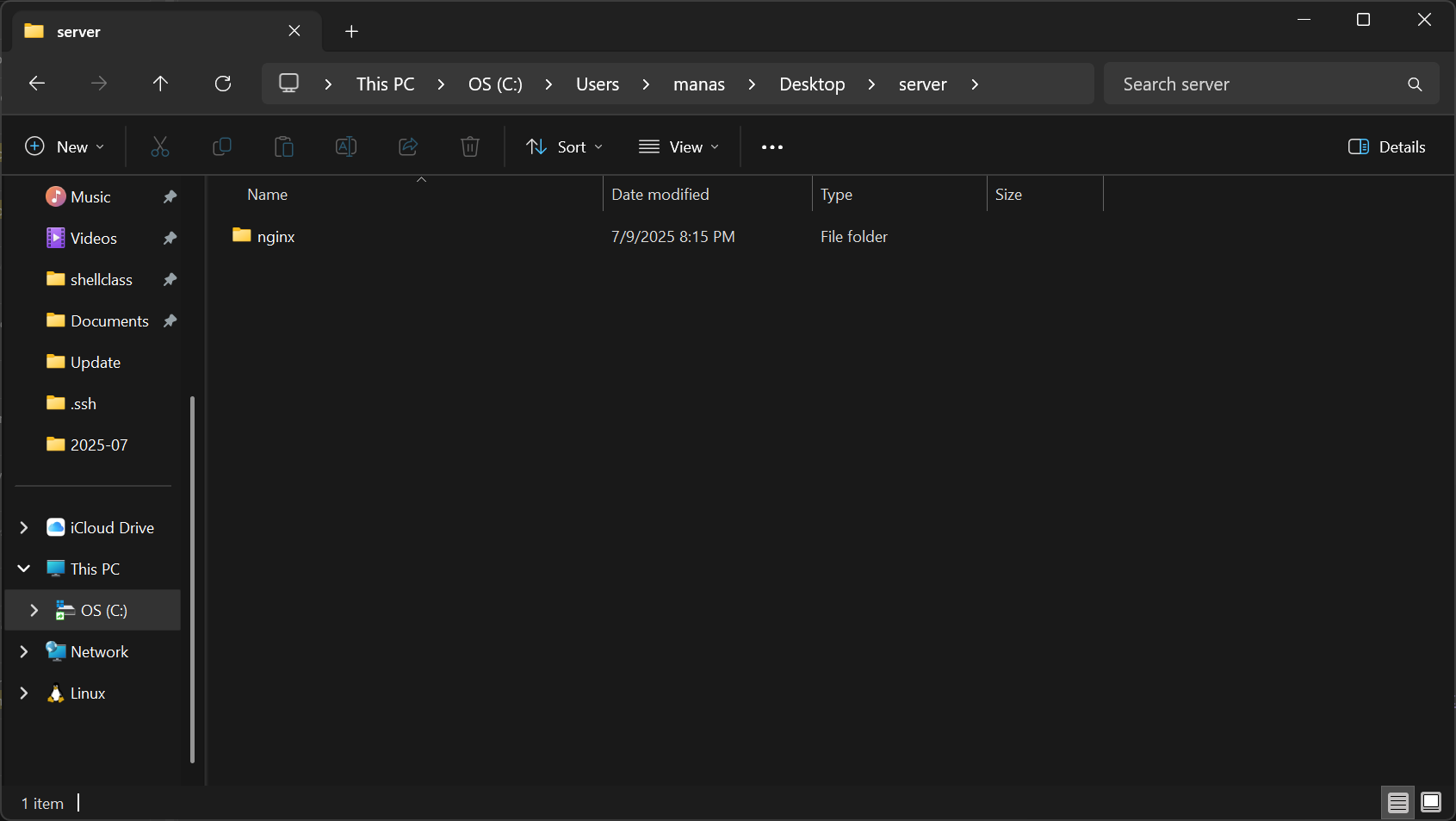This screenshot has width=1456, height=821.
Task: Close the server tab
Action: [x=294, y=31]
